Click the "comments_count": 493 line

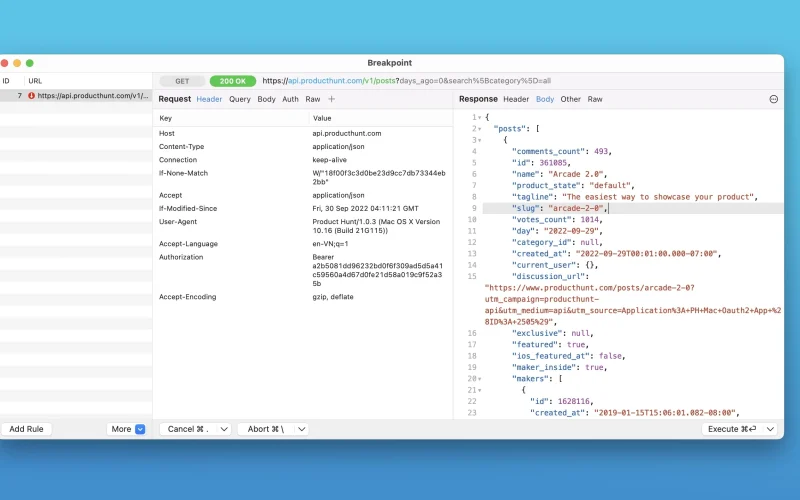[x=562, y=152]
